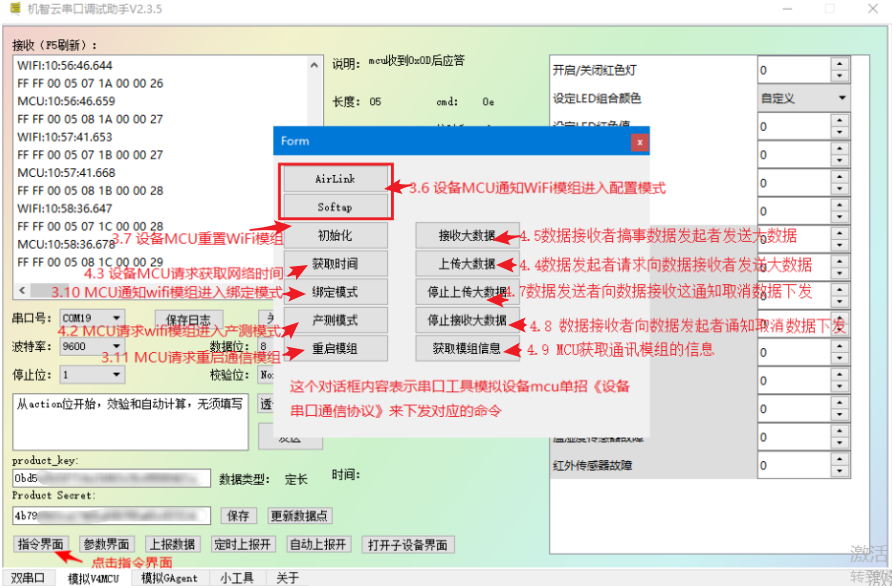Open the 设定LED组合颜色 自定义 dropdown
Image resolution: width=892 pixels, height=586 pixels.
(841, 99)
